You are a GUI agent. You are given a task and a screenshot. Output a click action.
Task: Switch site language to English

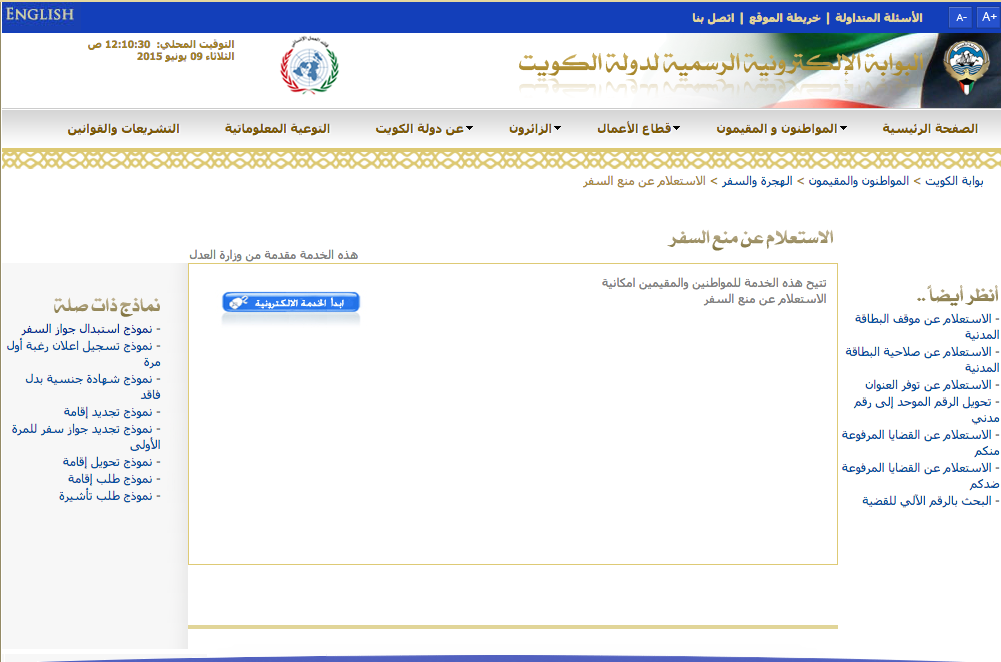click(40, 14)
